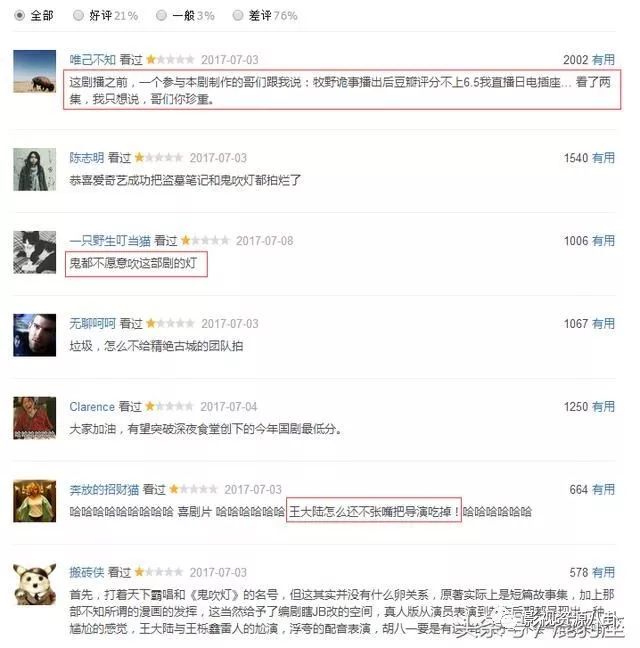Screen dimensions: 640x648
Task: Open 奔放的招财猫 user avatar
Action: [x=35, y=501]
